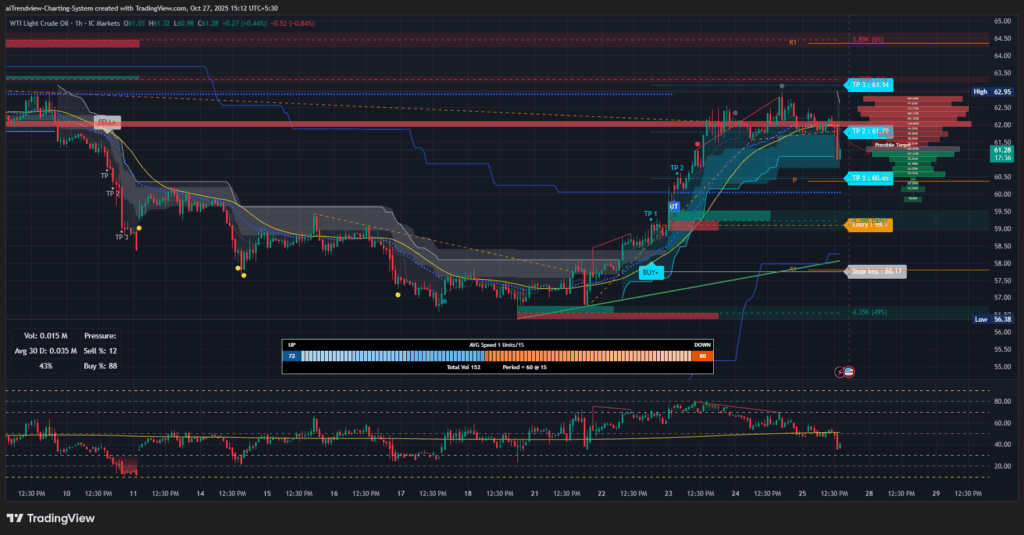Click the Low 56.38 price label
1024x535 pixels.
(991, 319)
